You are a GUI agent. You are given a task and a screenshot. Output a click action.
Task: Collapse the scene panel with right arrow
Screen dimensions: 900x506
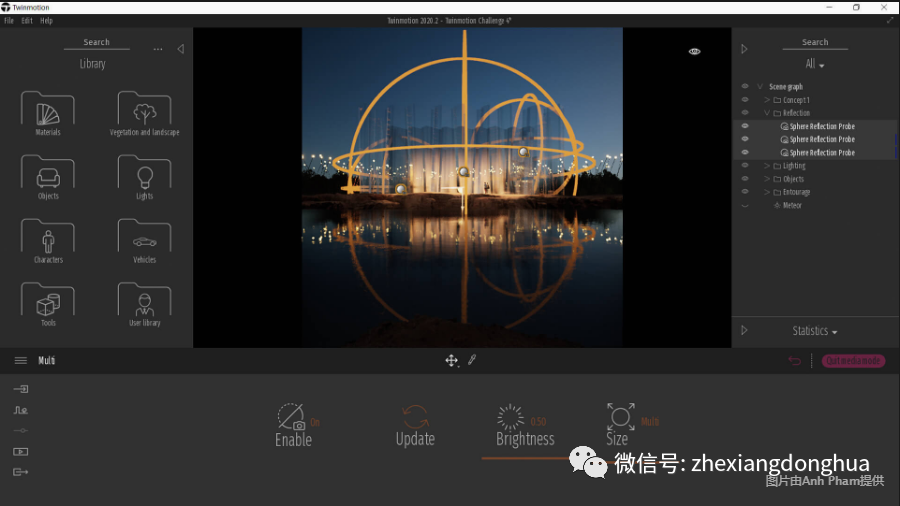pos(744,49)
